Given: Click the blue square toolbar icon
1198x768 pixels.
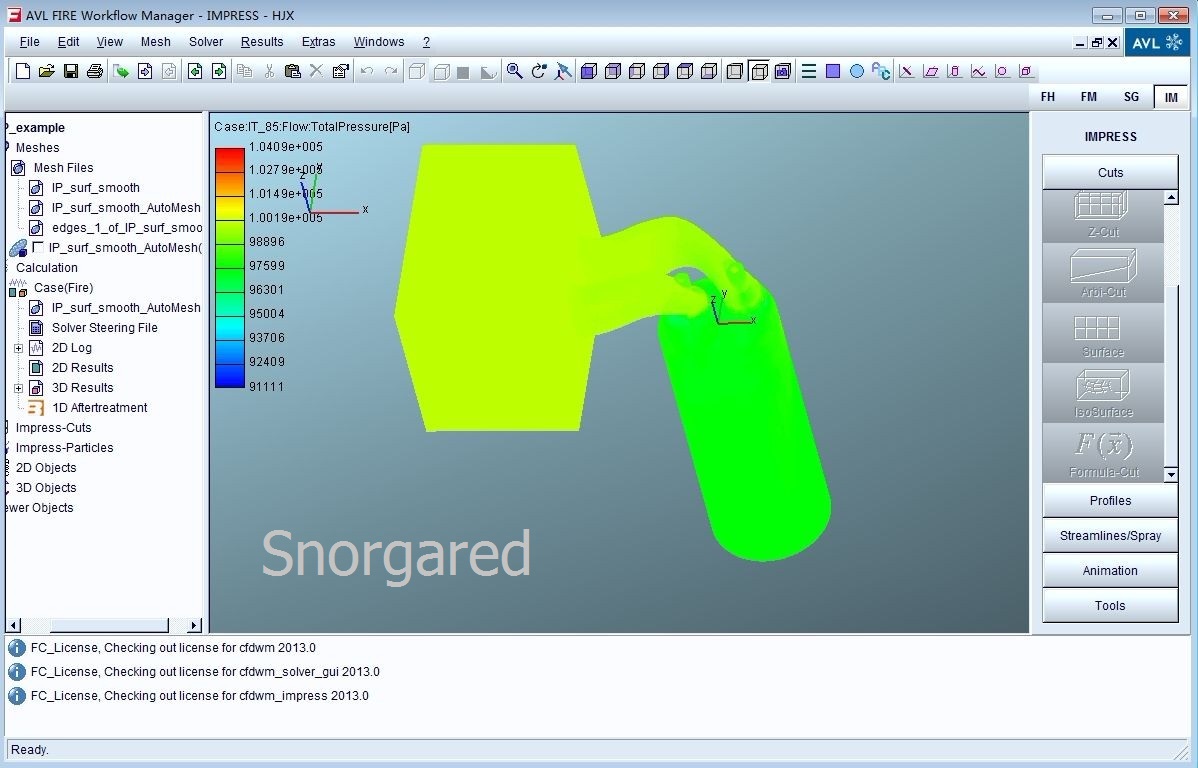Looking at the screenshot, I should point(834,71).
